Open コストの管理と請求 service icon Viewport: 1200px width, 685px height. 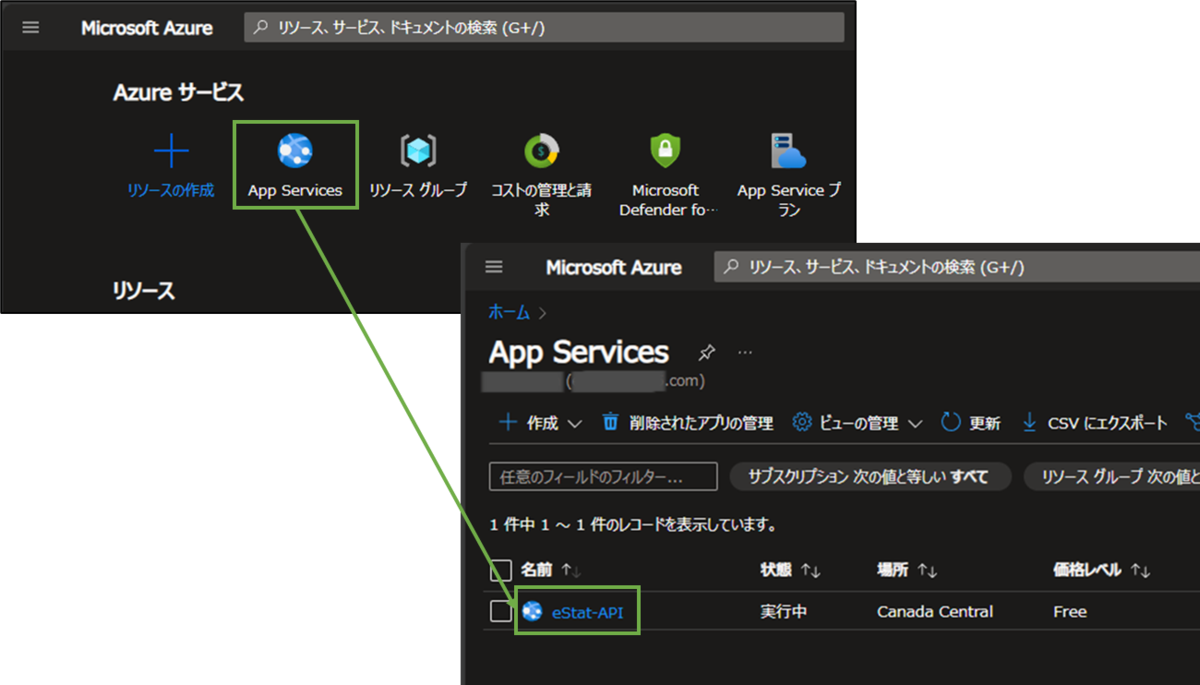pos(541,151)
